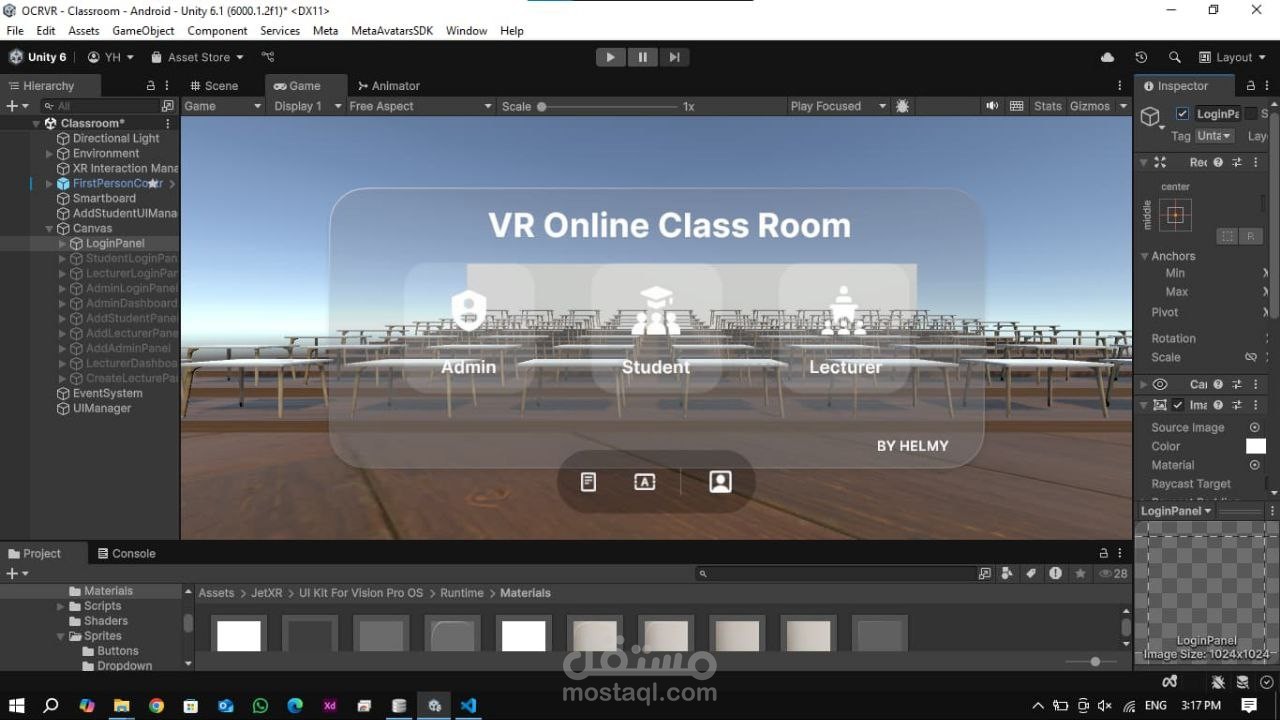Toggle Gizmos in the Game view
This screenshot has width=1280, height=720.
1090,106
